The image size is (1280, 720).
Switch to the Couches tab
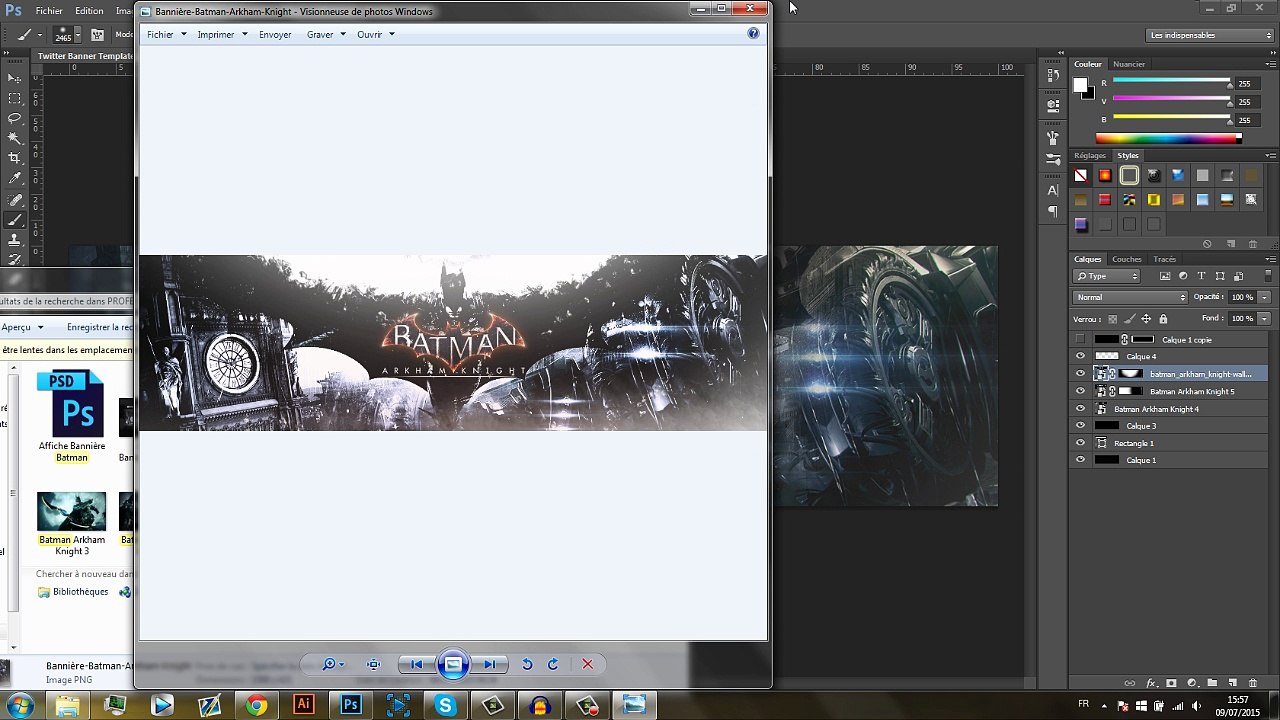point(1126,259)
